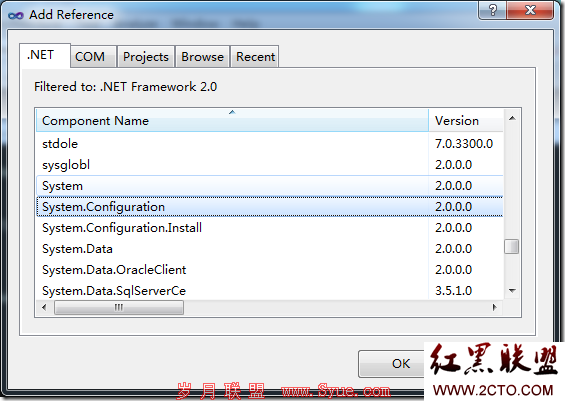Click the horizontal scroll right arrow

495,308
